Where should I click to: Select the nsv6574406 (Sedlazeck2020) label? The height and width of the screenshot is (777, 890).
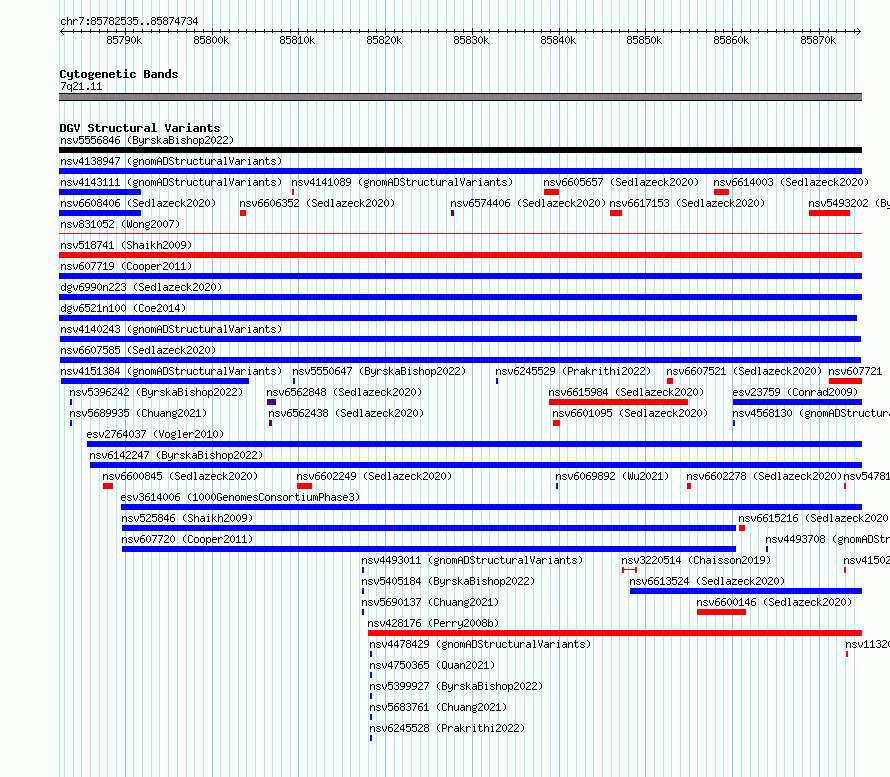pos(528,203)
